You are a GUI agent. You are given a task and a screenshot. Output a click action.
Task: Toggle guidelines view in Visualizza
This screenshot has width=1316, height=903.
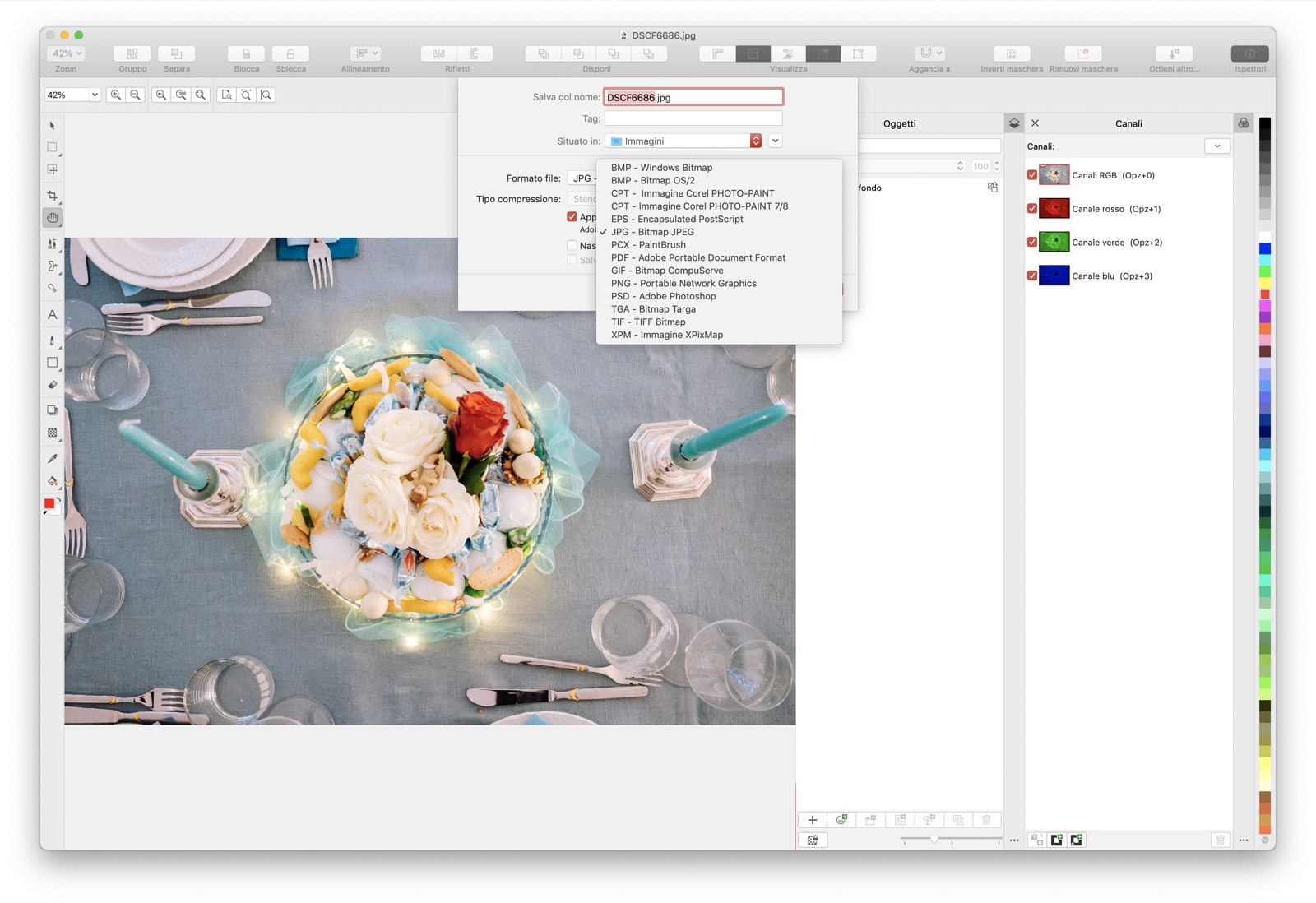pos(788,53)
